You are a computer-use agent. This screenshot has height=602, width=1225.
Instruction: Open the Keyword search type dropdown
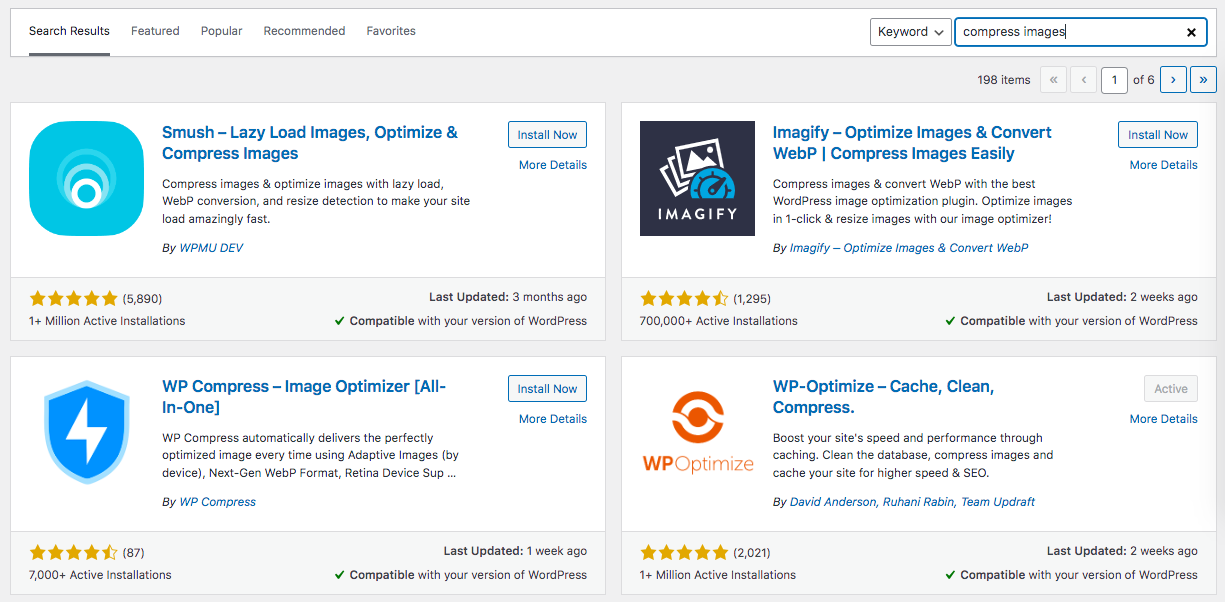point(910,31)
